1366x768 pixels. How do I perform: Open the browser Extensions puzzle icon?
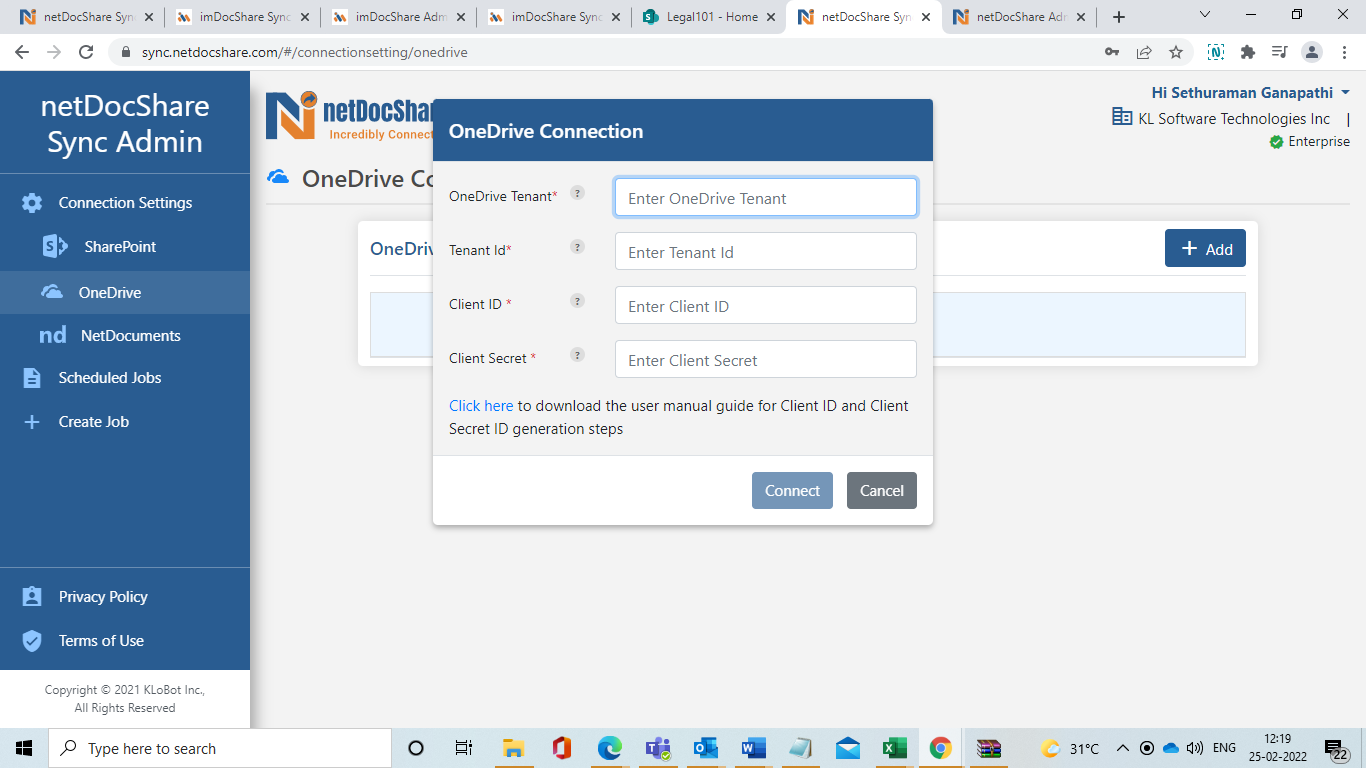(1248, 52)
